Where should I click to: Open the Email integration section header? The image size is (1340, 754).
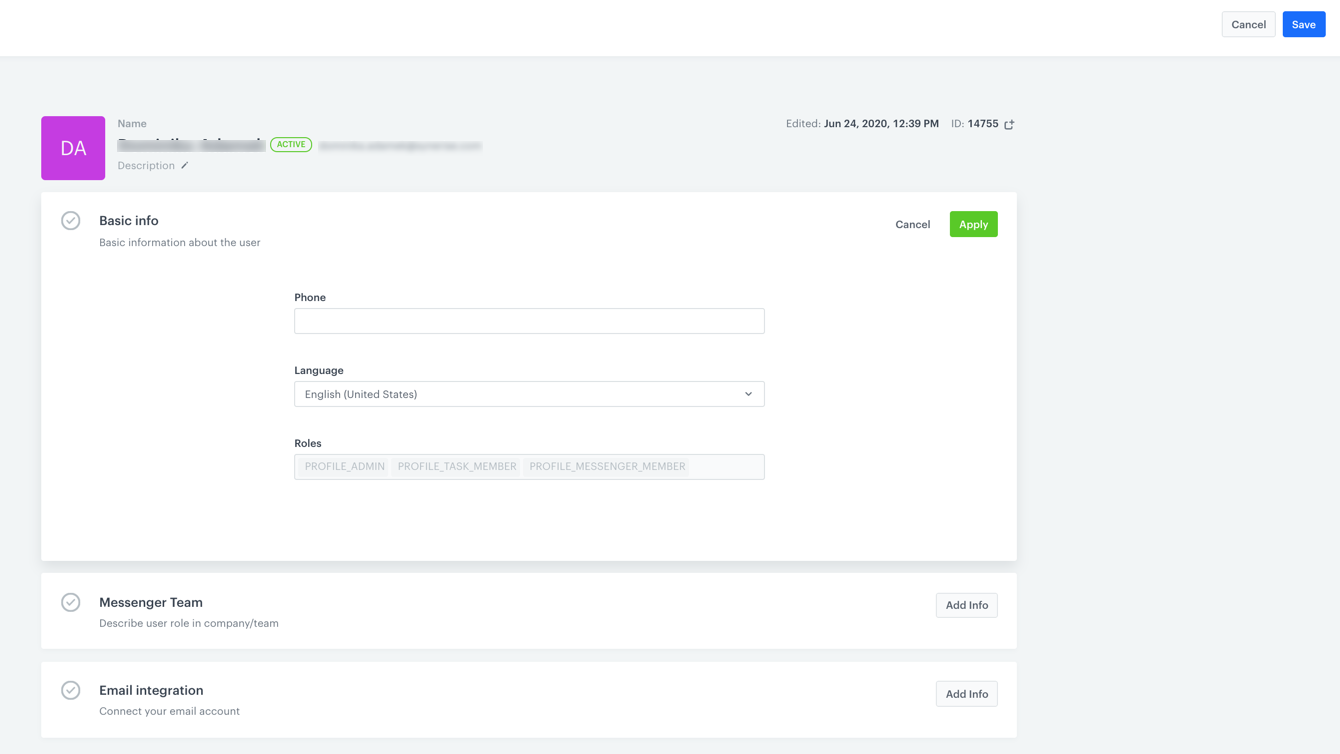(x=151, y=690)
